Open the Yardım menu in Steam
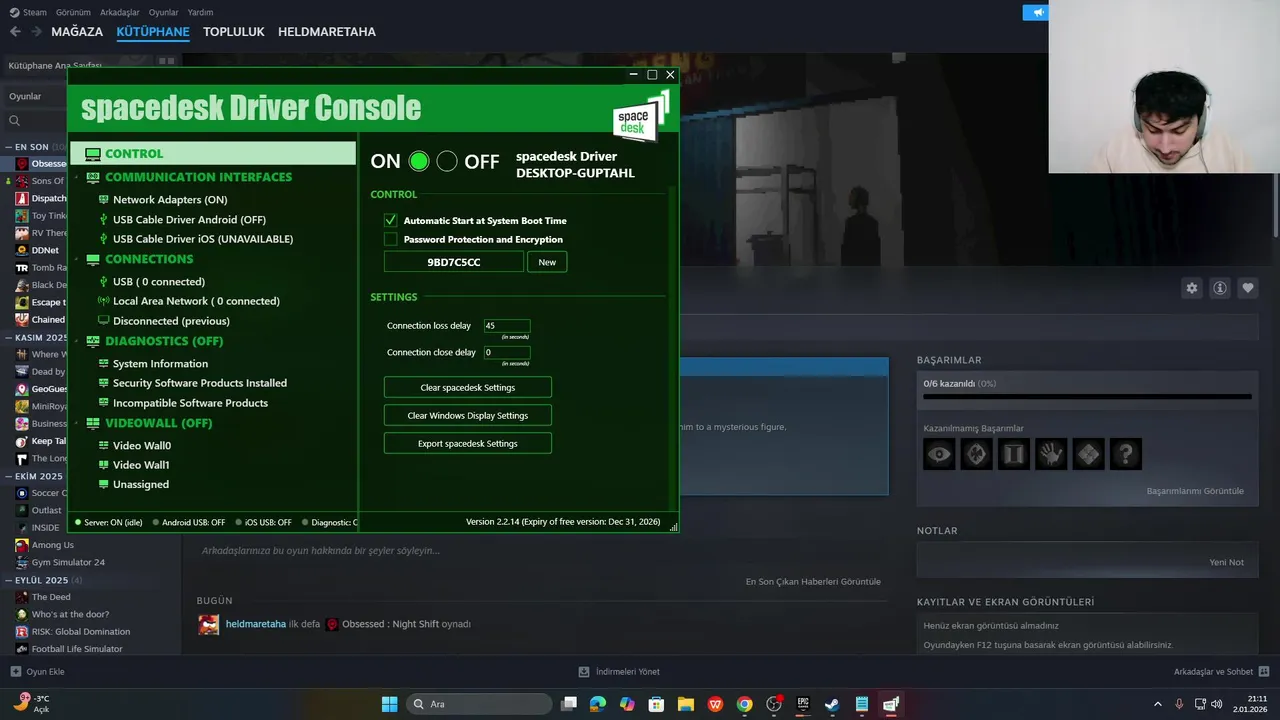 pyautogui.click(x=200, y=13)
